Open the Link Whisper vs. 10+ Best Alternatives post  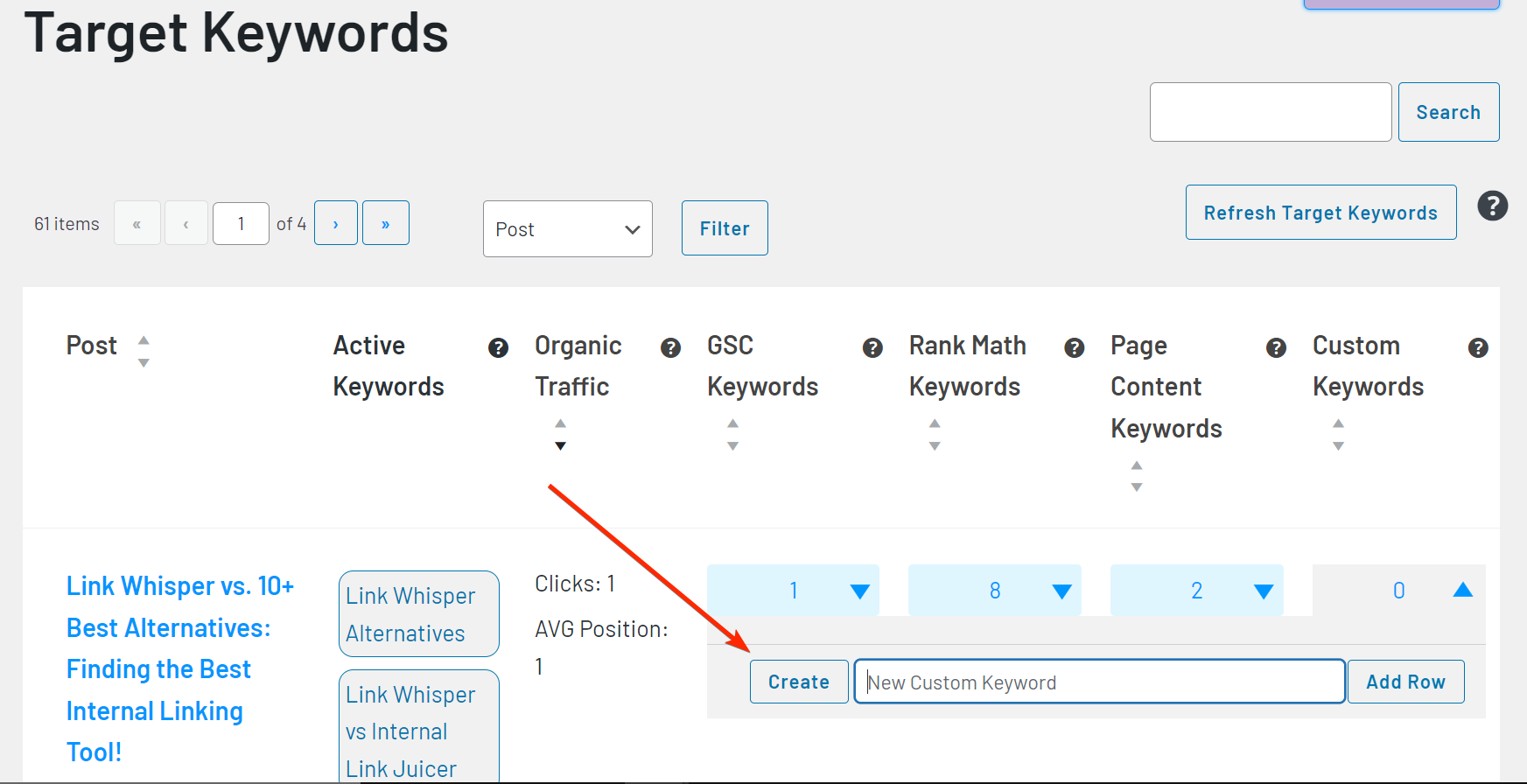[x=179, y=668]
